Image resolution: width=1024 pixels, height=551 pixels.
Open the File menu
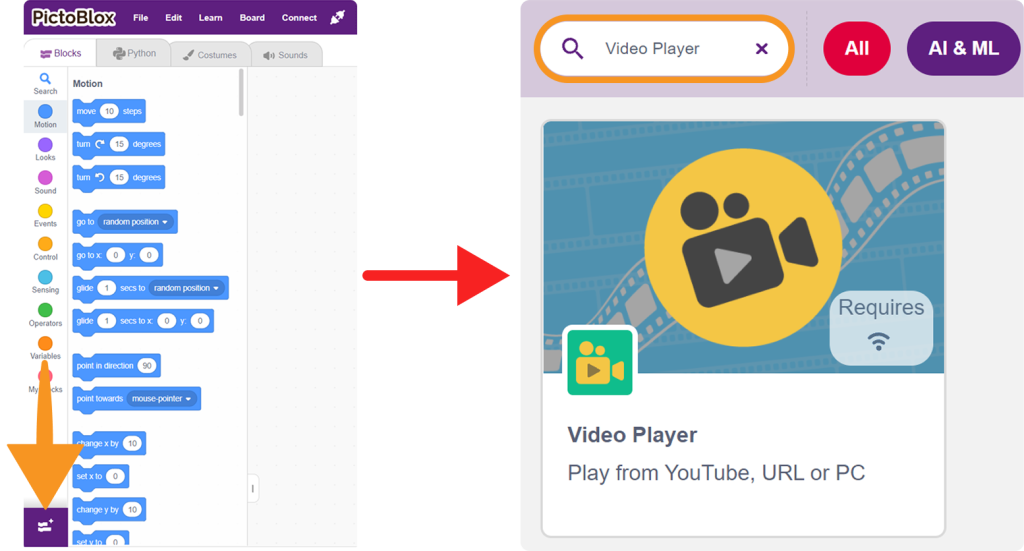click(140, 18)
